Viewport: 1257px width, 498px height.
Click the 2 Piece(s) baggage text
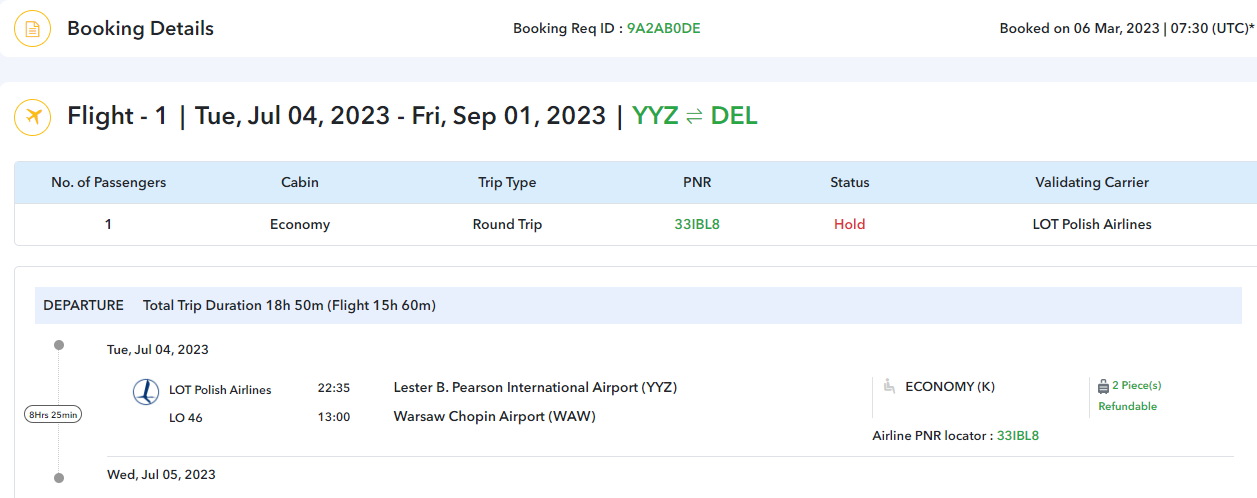click(x=1137, y=386)
